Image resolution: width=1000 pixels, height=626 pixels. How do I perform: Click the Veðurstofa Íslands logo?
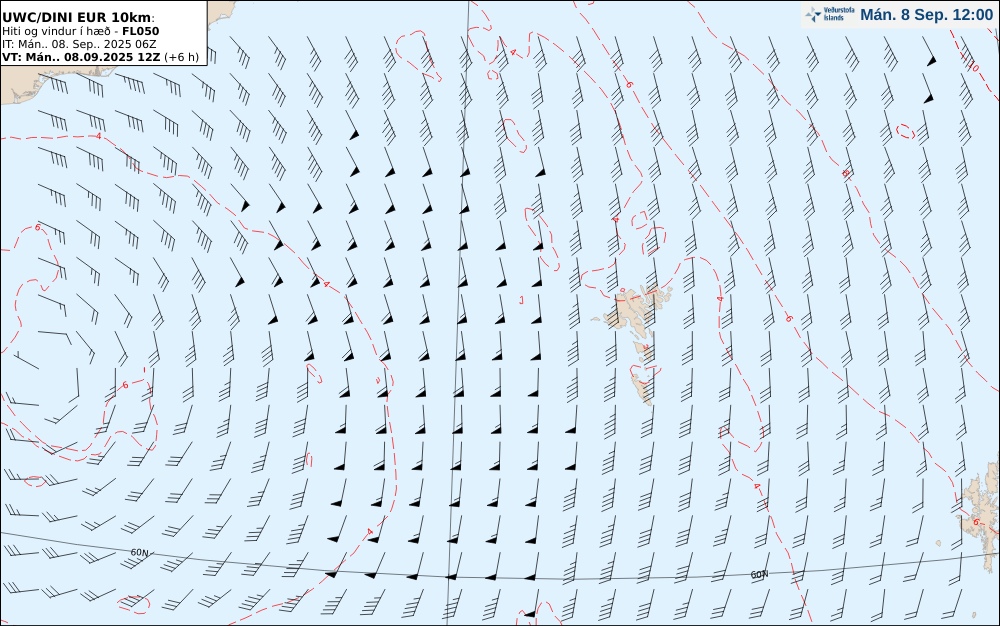pos(830,15)
